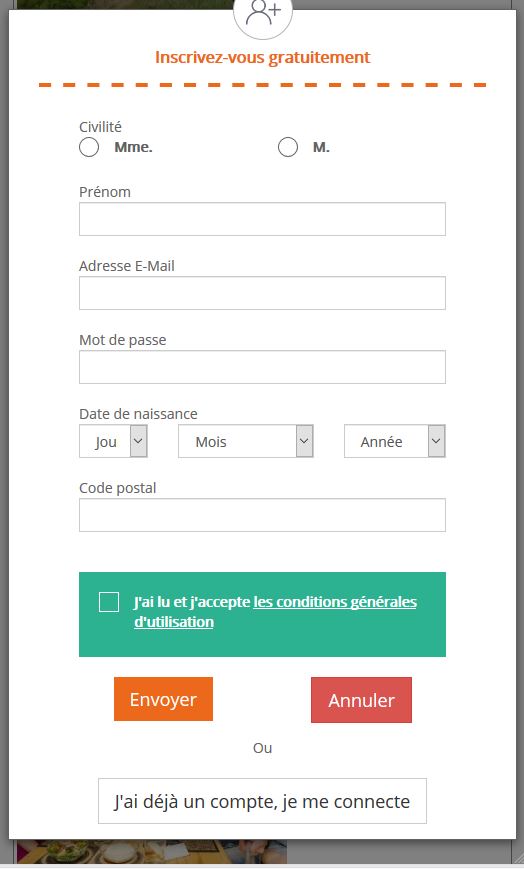Click the Mme. label text
524x869 pixels.
point(134,147)
